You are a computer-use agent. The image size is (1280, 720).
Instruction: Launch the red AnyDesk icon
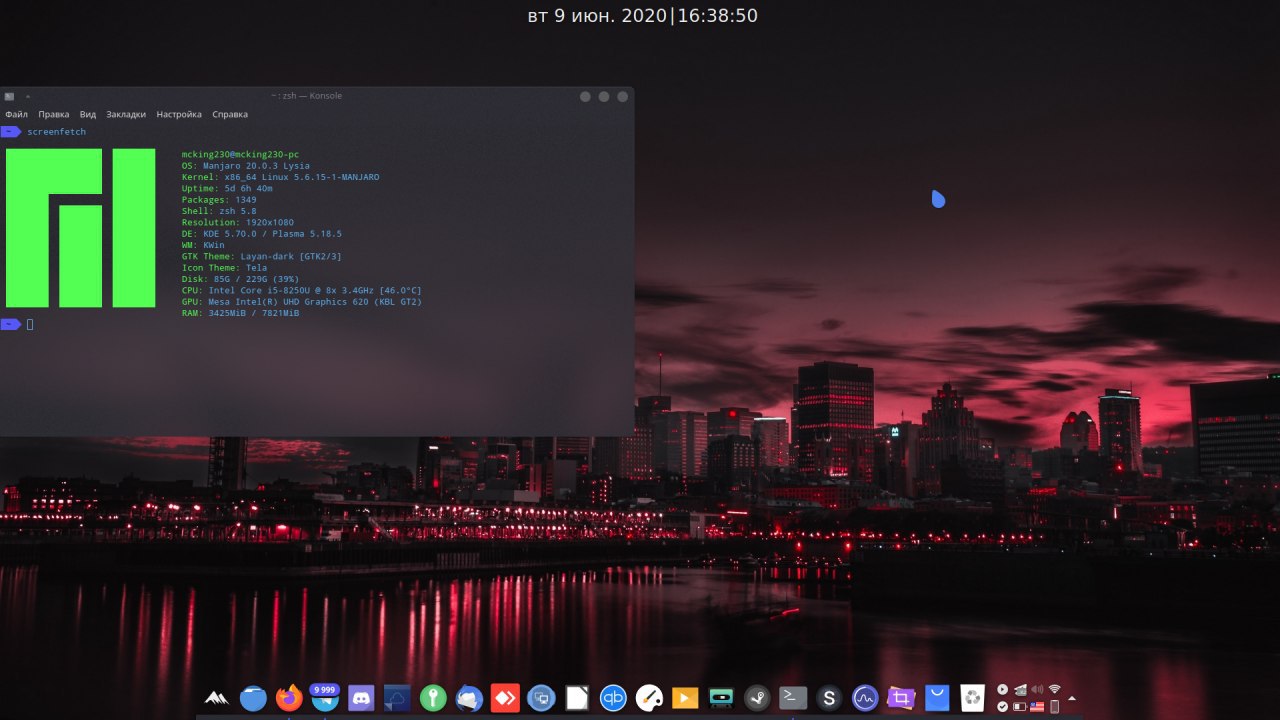click(505, 697)
